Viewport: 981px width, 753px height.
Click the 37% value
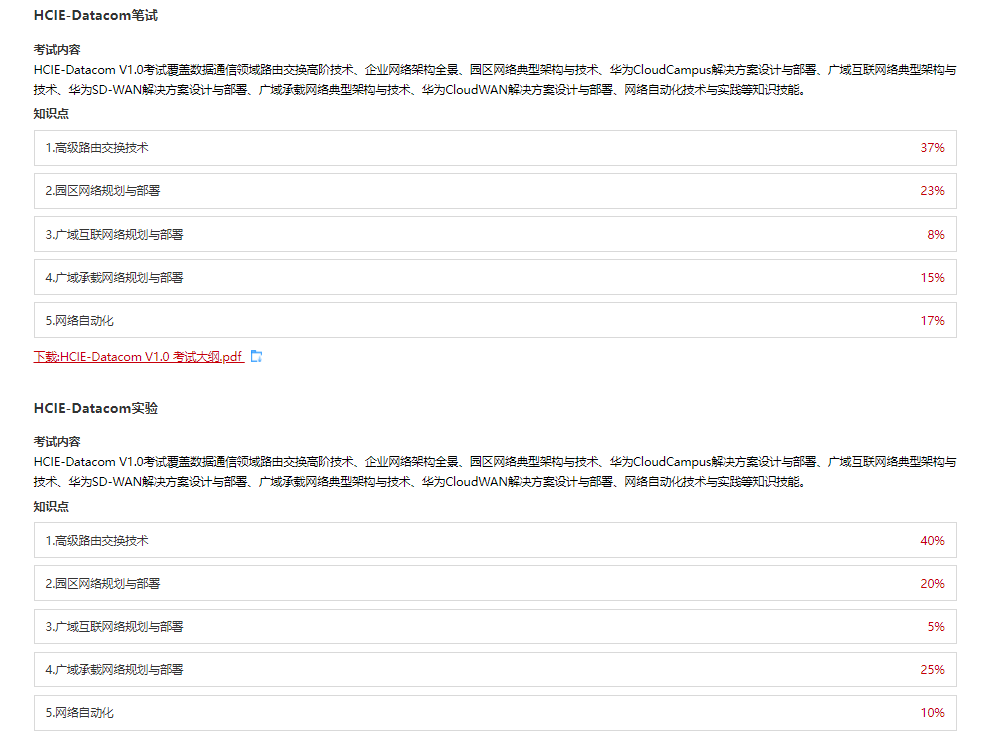point(932,148)
